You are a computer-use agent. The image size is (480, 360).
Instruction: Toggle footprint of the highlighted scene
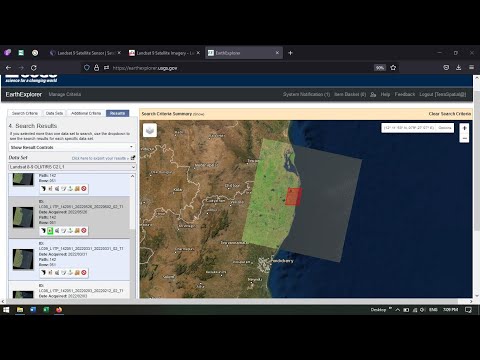tap(43, 231)
